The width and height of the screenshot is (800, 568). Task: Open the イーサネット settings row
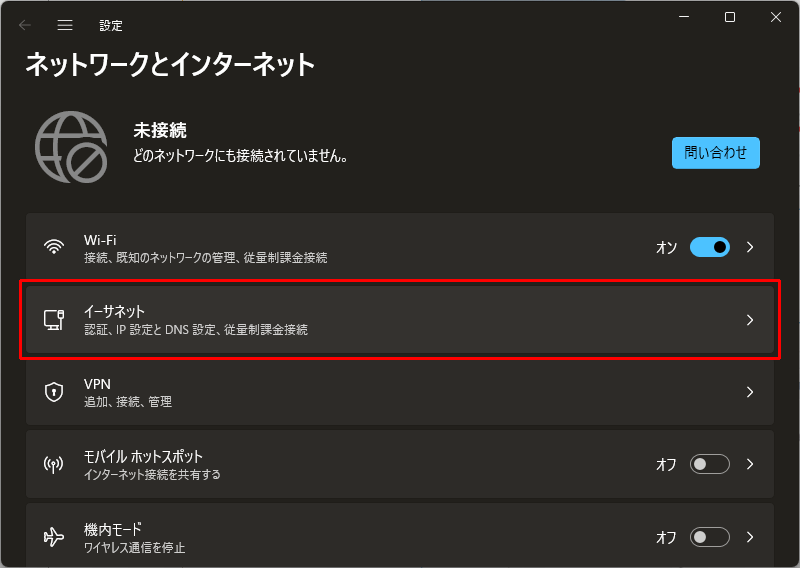pyautogui.click(x=400, y=319)
